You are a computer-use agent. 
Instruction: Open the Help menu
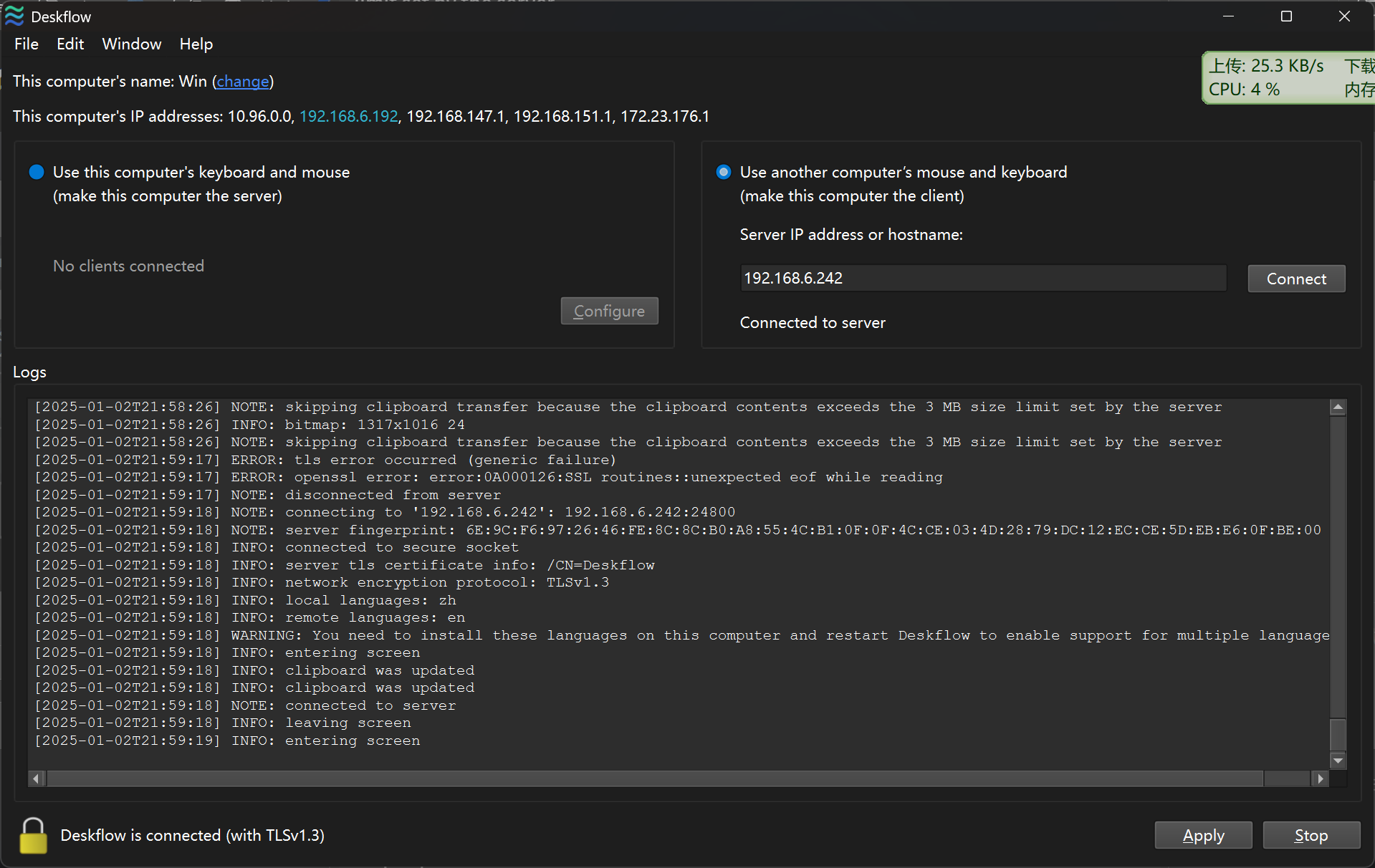point(196,44)
